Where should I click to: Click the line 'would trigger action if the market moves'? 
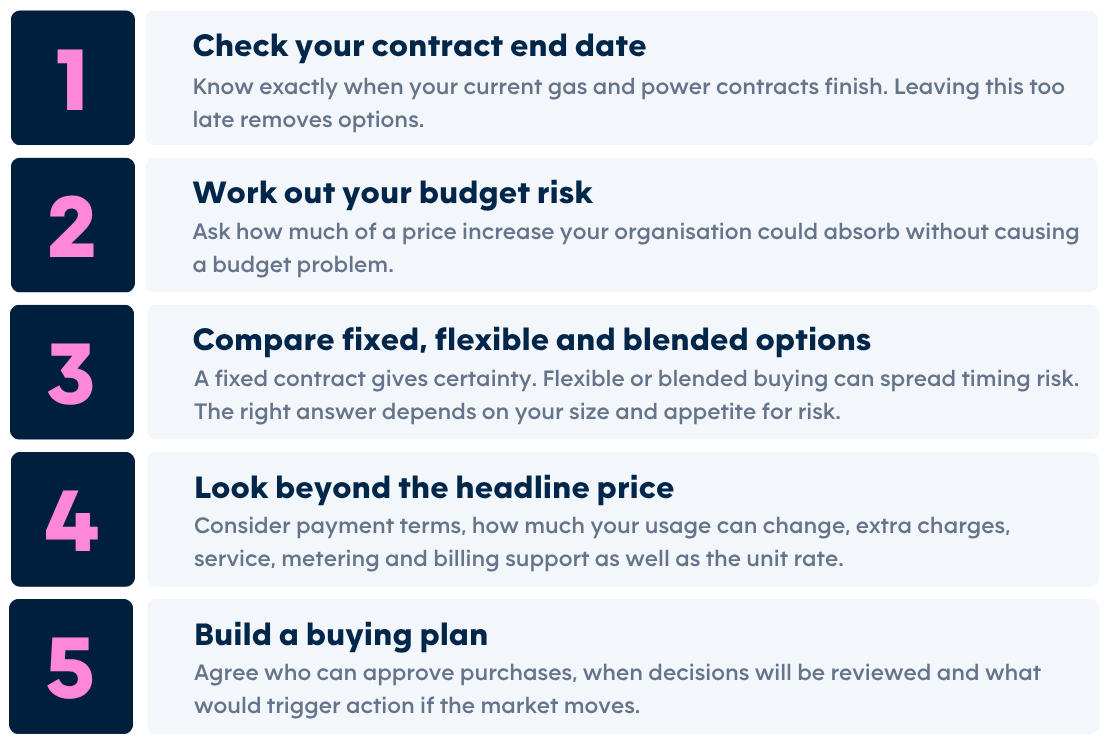point(417,705)
